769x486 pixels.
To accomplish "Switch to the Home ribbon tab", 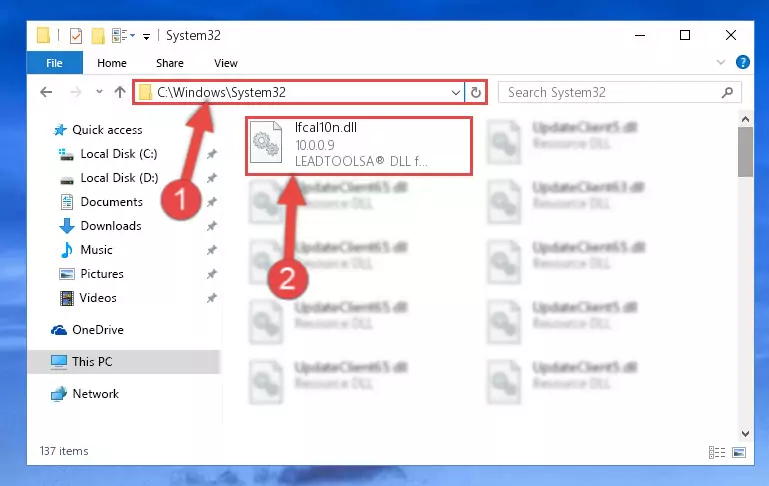I will tap(112, 63).
